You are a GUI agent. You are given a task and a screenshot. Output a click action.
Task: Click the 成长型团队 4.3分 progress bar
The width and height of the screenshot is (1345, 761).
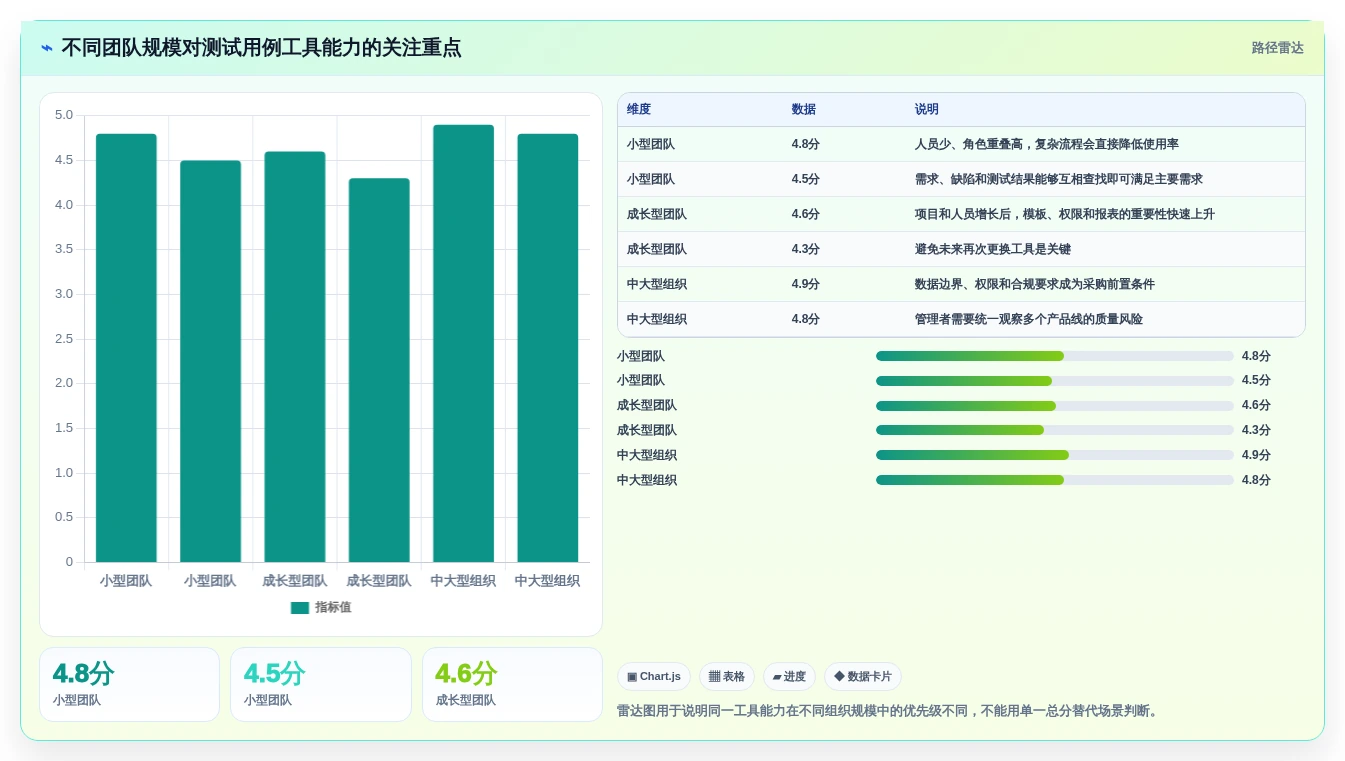coord(1055,430)
